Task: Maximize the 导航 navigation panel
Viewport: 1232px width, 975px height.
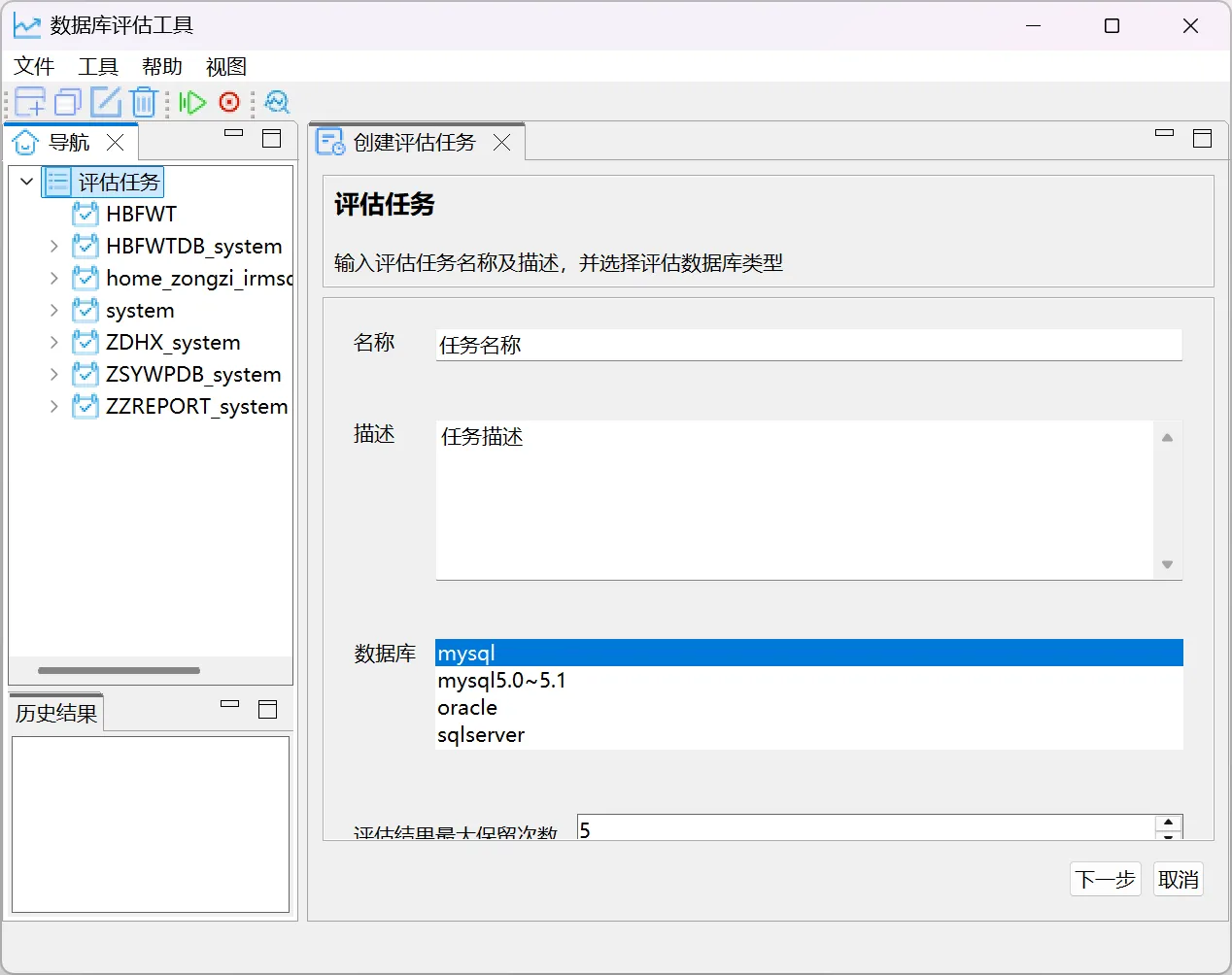Action: 272,139
